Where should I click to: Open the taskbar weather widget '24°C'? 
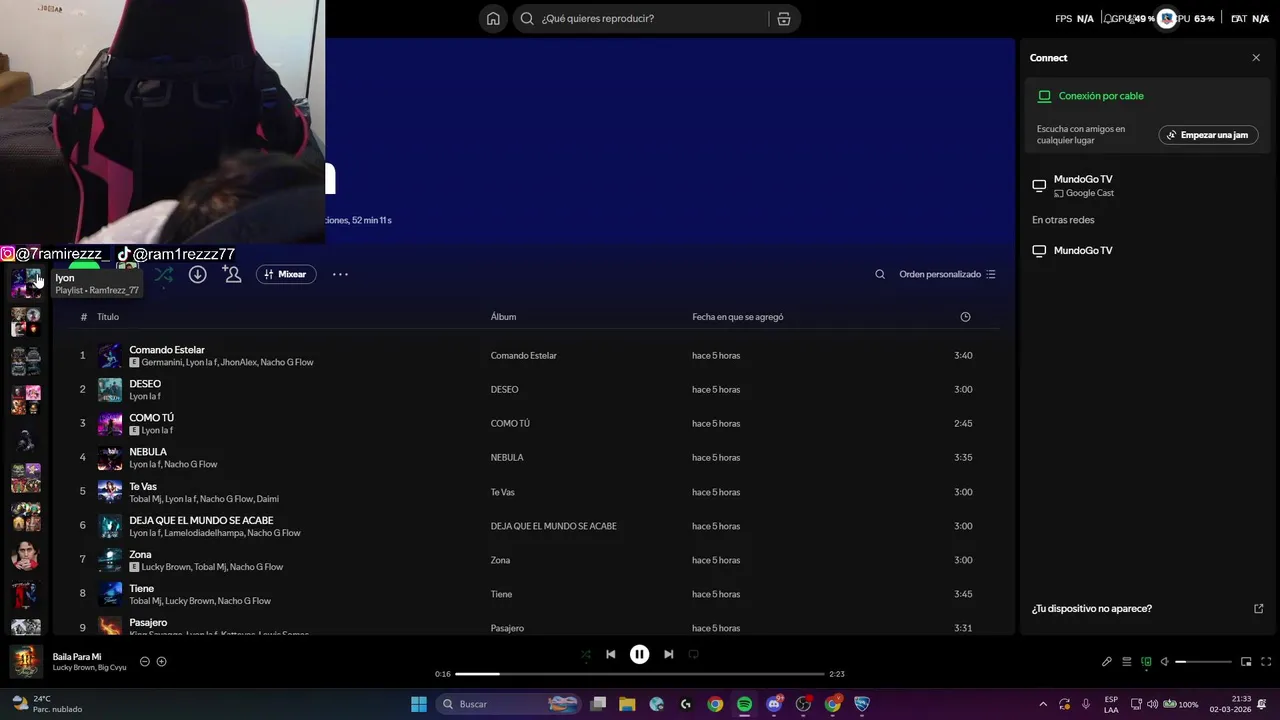46,704
